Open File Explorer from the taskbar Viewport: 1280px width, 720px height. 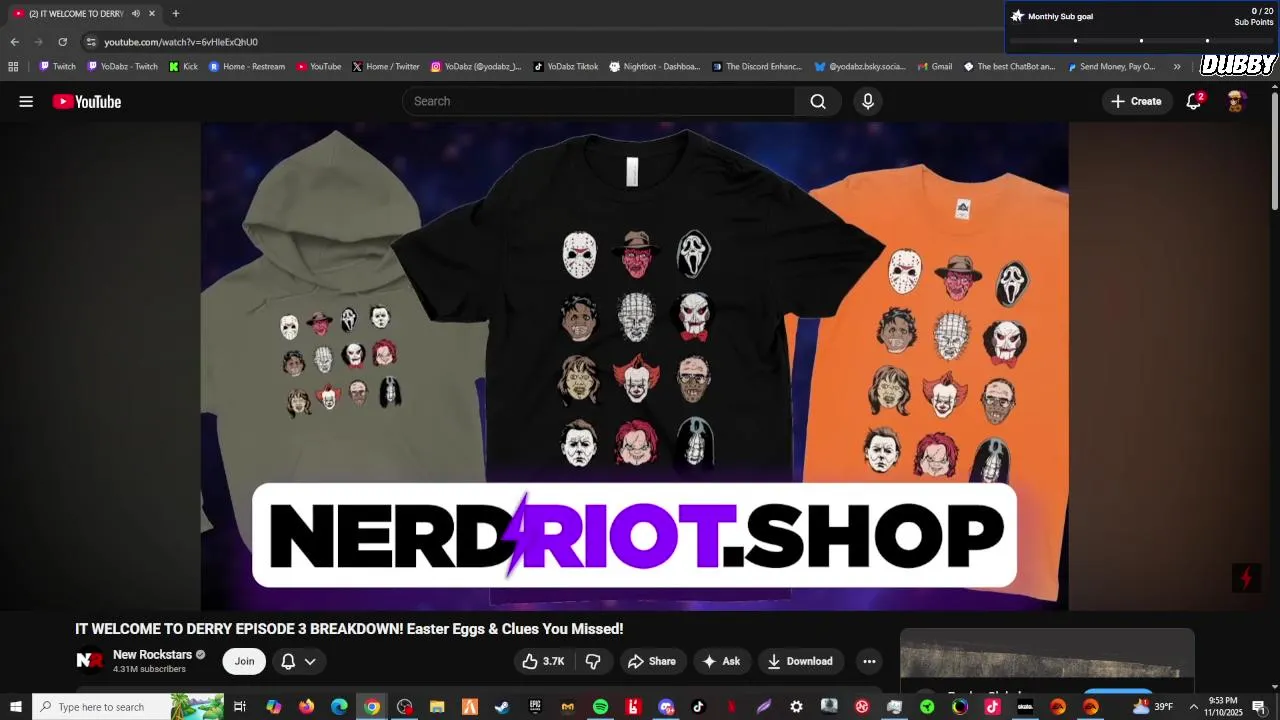(437, 707)
